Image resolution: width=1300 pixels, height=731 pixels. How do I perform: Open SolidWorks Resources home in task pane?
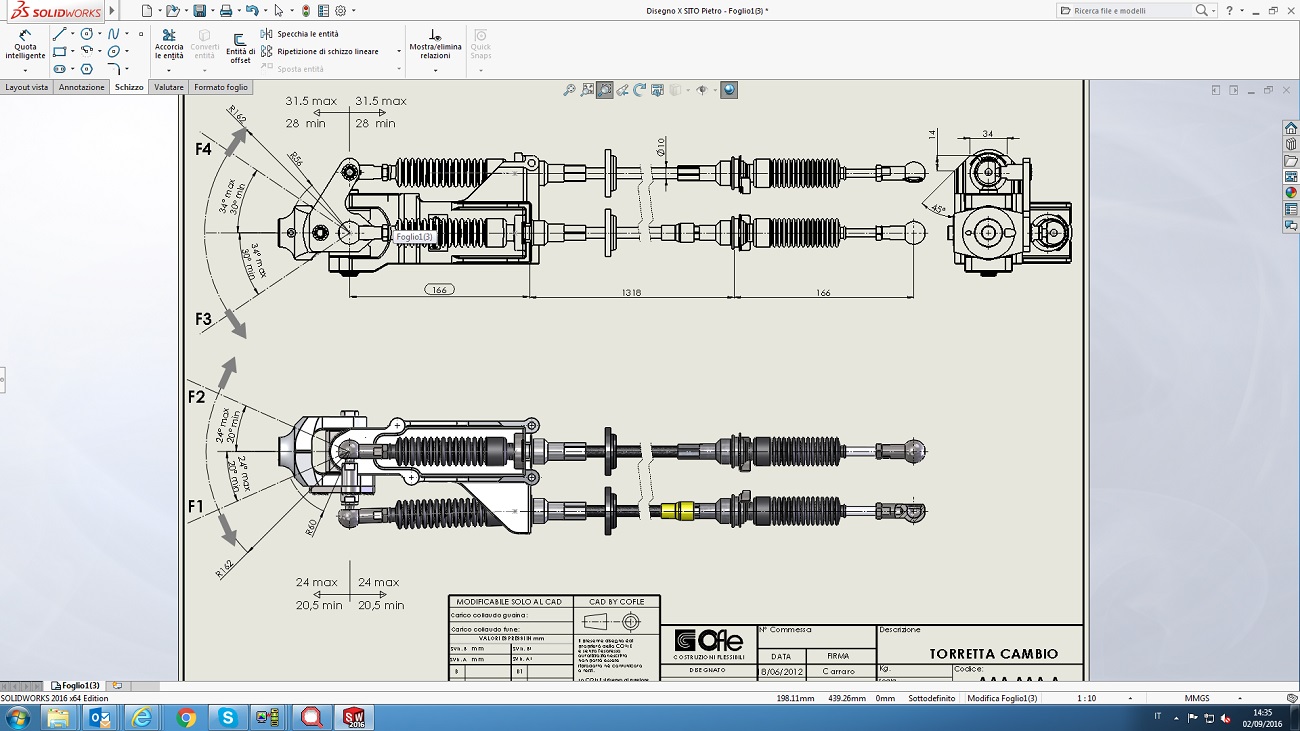tap(1291, 128)
